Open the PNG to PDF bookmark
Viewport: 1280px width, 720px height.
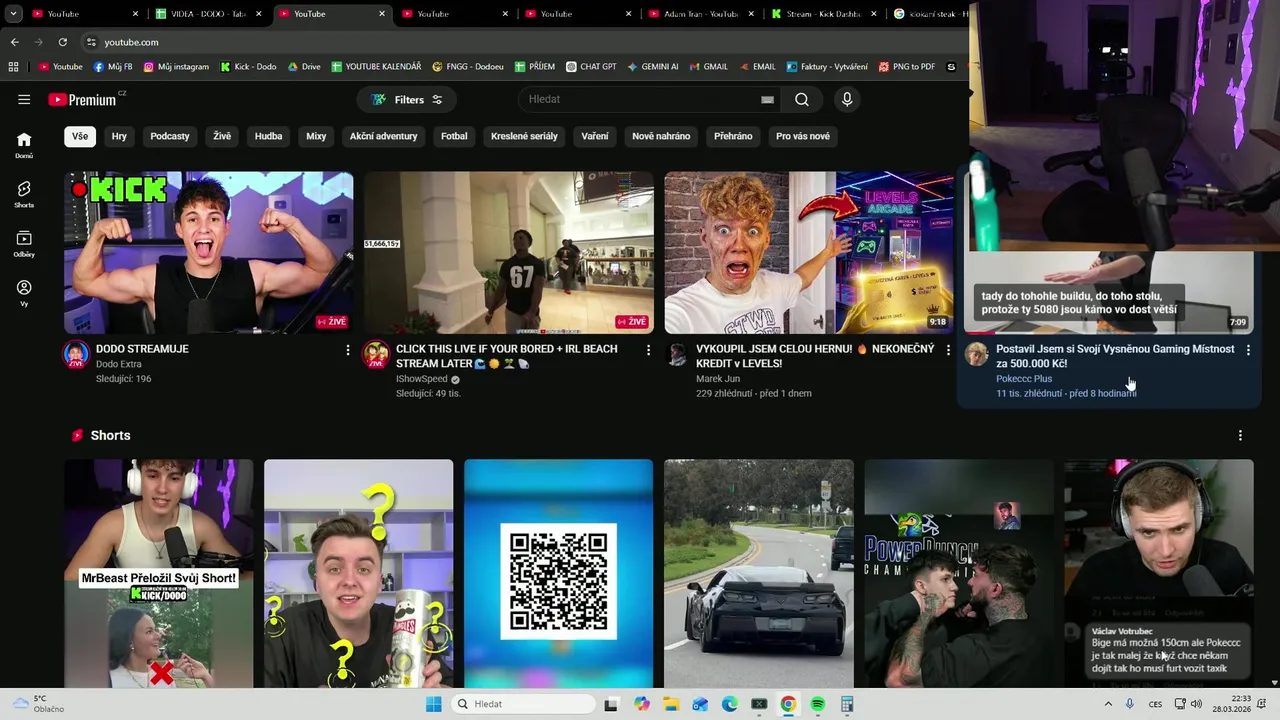point(907,67)
